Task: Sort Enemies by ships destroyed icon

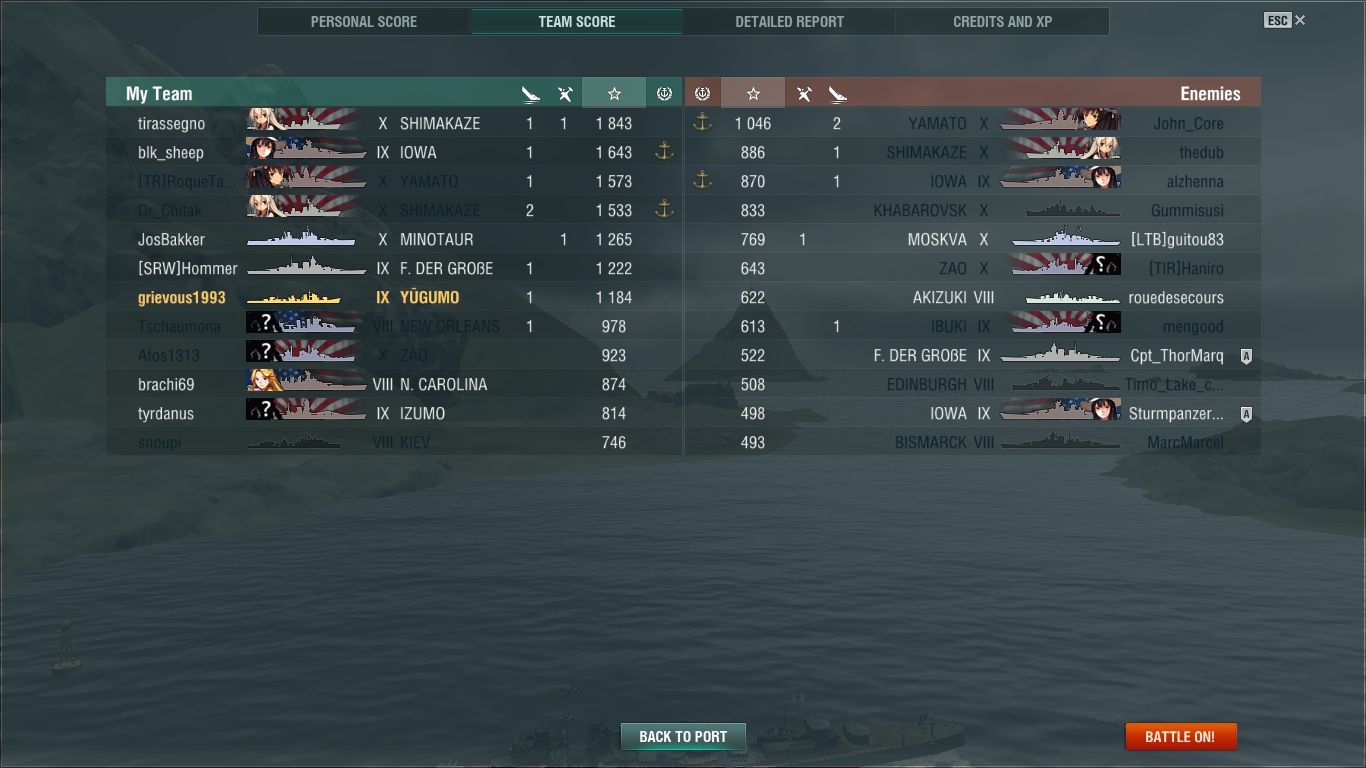Action: coord(838,94)
